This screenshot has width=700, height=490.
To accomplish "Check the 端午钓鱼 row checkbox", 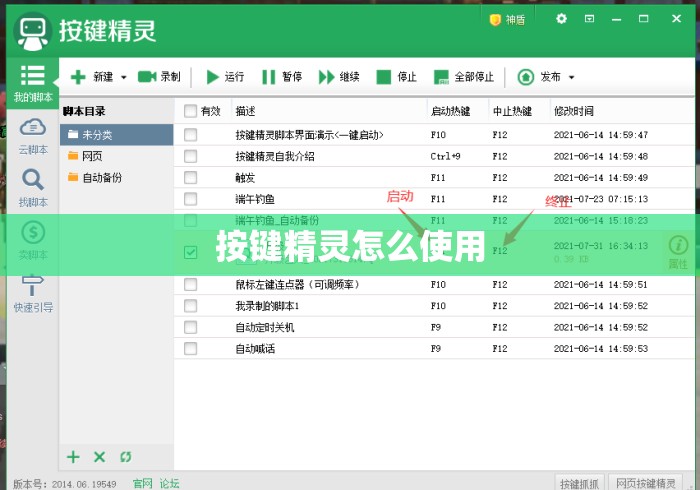I will [x=191, y=199].
